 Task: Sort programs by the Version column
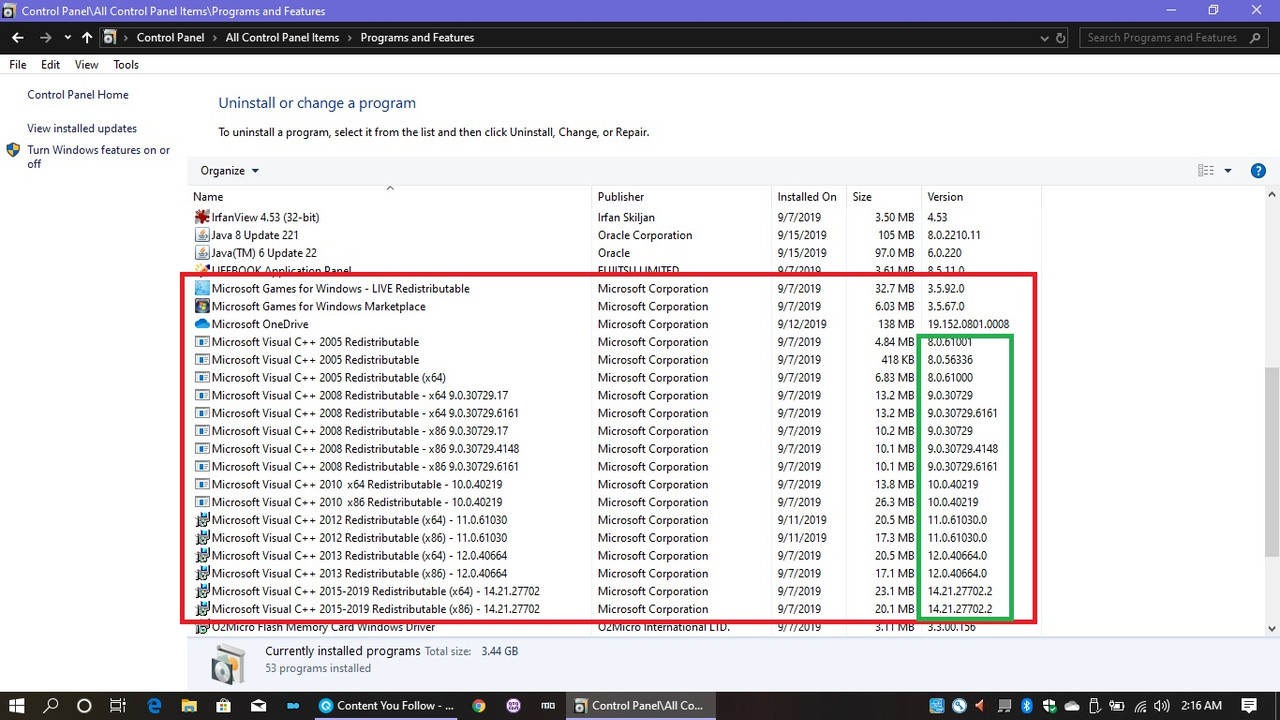click(x=980, y=197)
